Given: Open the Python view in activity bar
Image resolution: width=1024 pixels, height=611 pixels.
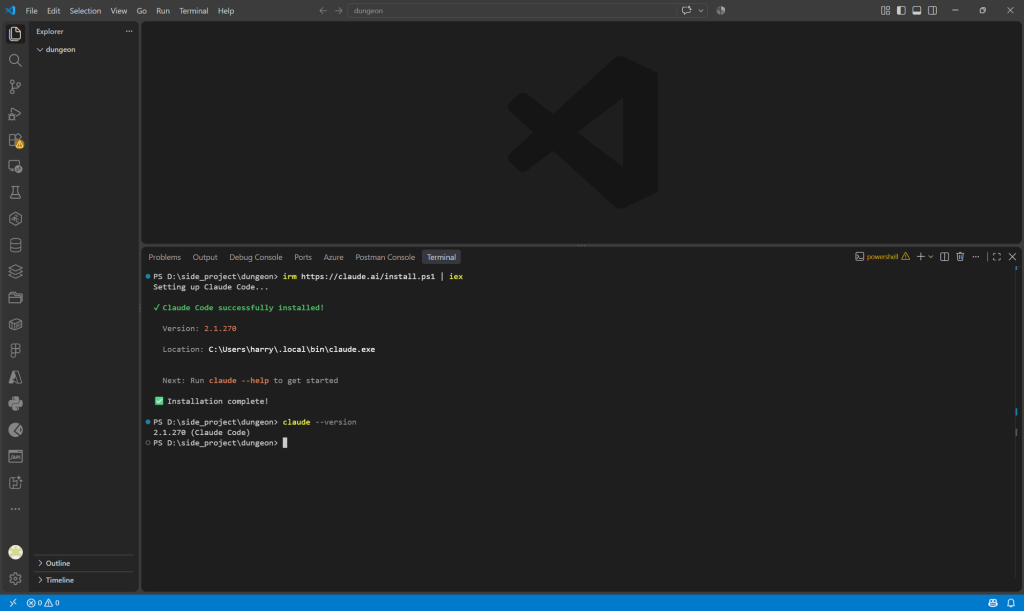Looking at the screenshot, I should 15,403.
